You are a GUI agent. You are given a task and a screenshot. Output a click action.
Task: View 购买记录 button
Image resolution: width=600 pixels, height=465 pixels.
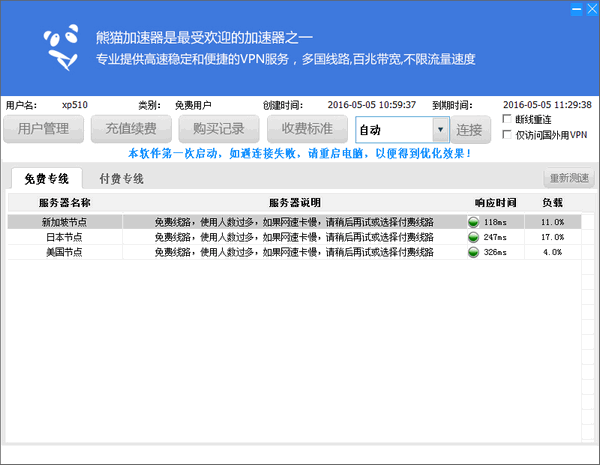[219, 129]
